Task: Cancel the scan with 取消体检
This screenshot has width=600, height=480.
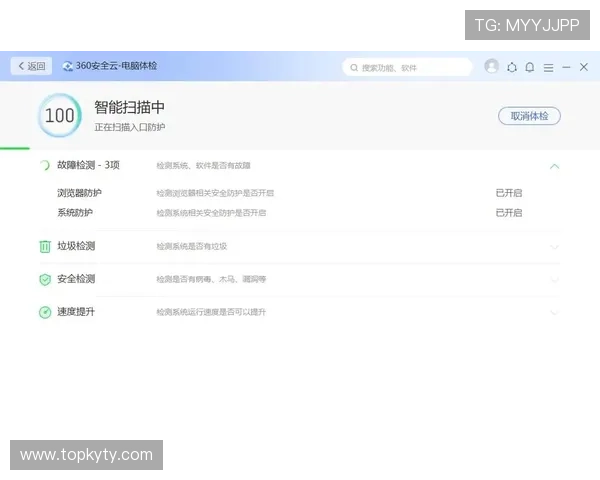Action: (x=529, y=116)
